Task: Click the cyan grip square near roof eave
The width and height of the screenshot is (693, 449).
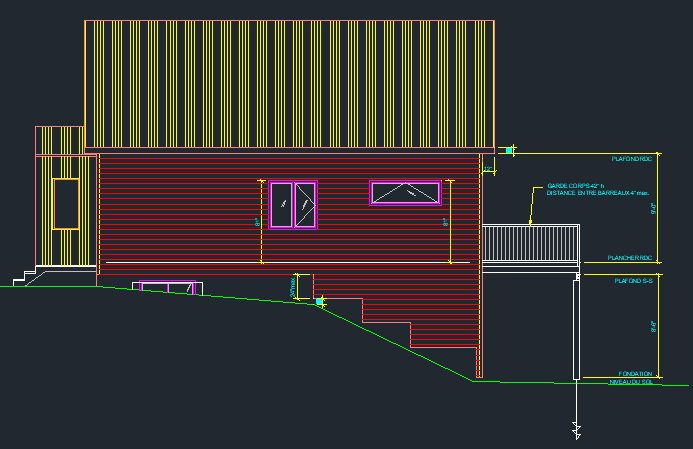Action: [509, 150]
